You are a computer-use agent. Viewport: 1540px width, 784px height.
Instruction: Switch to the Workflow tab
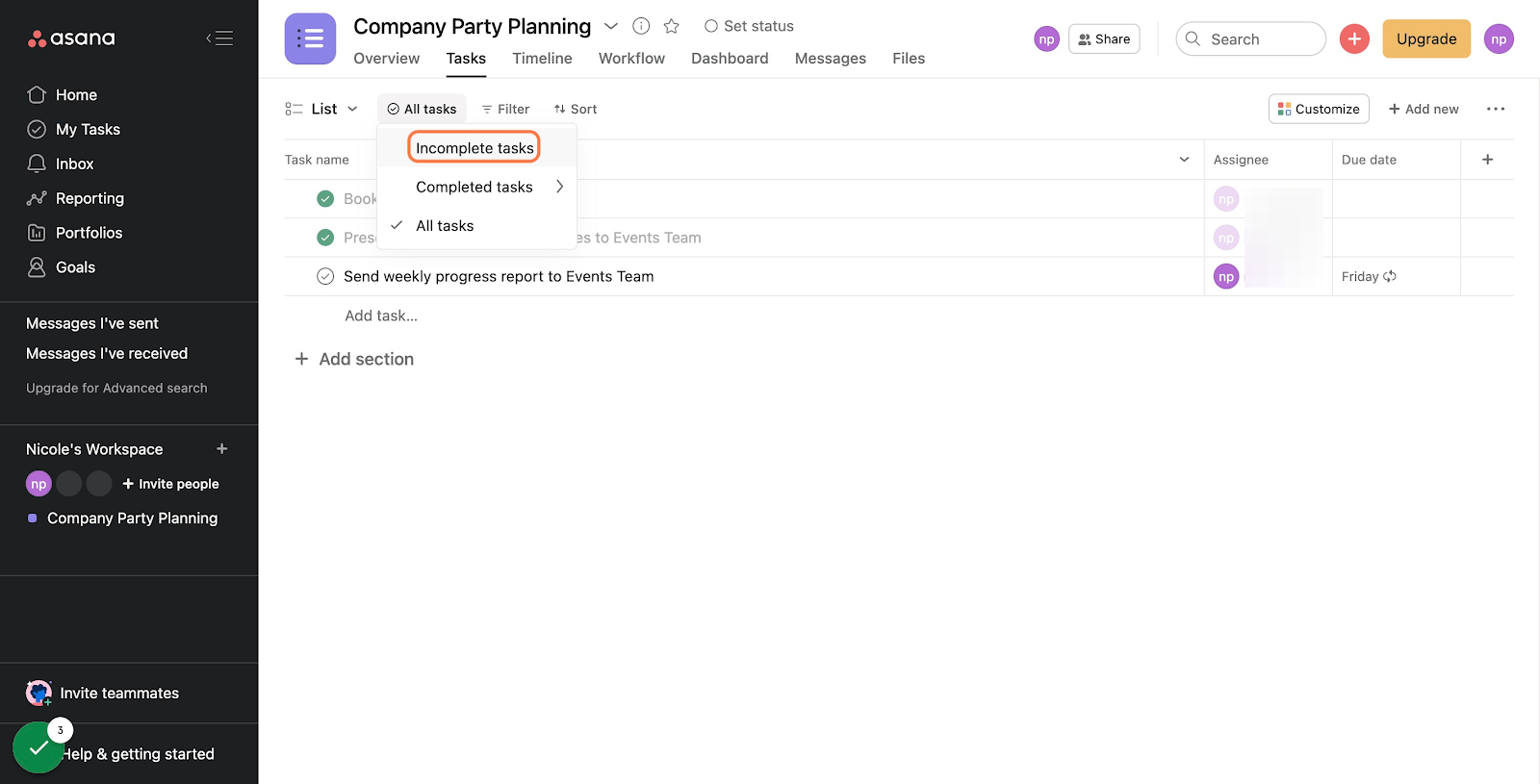(x=631, y=58)
